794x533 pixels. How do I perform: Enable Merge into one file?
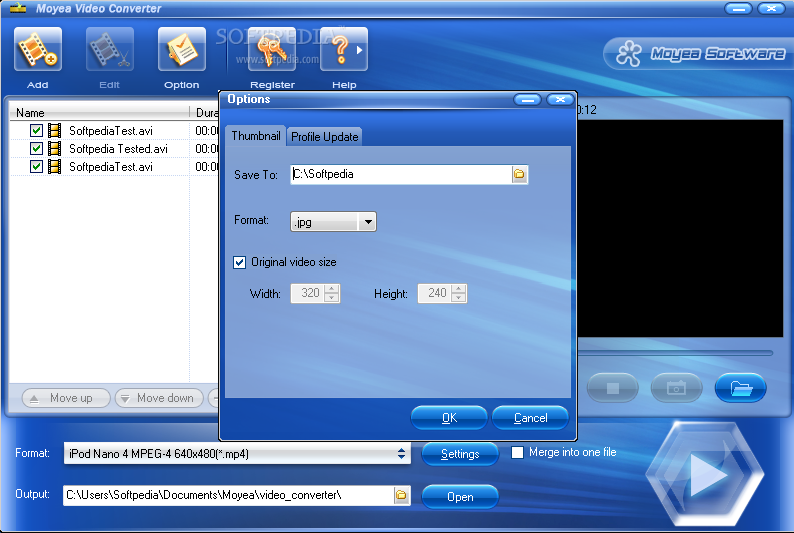pos(517,452)
